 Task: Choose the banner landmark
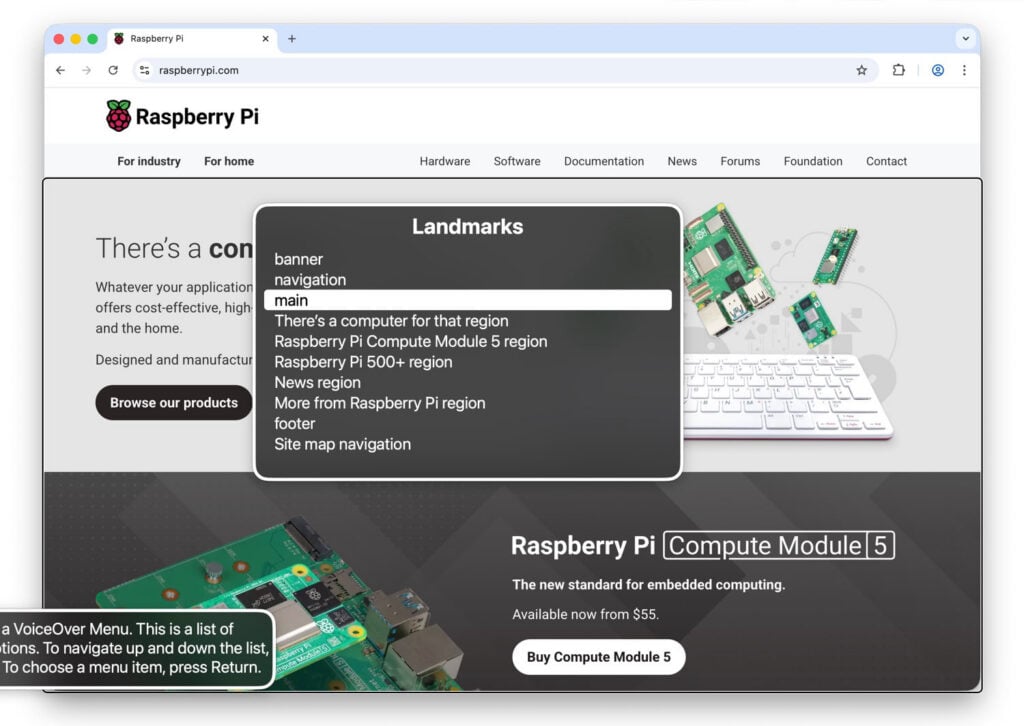299,259
